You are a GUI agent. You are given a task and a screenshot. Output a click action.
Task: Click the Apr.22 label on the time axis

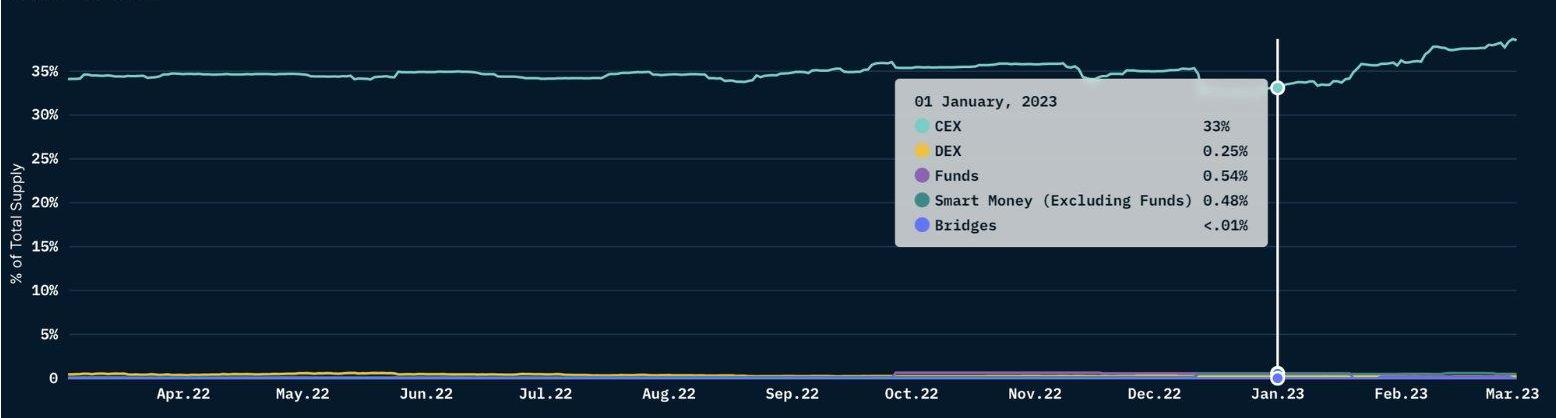[183, 395]
